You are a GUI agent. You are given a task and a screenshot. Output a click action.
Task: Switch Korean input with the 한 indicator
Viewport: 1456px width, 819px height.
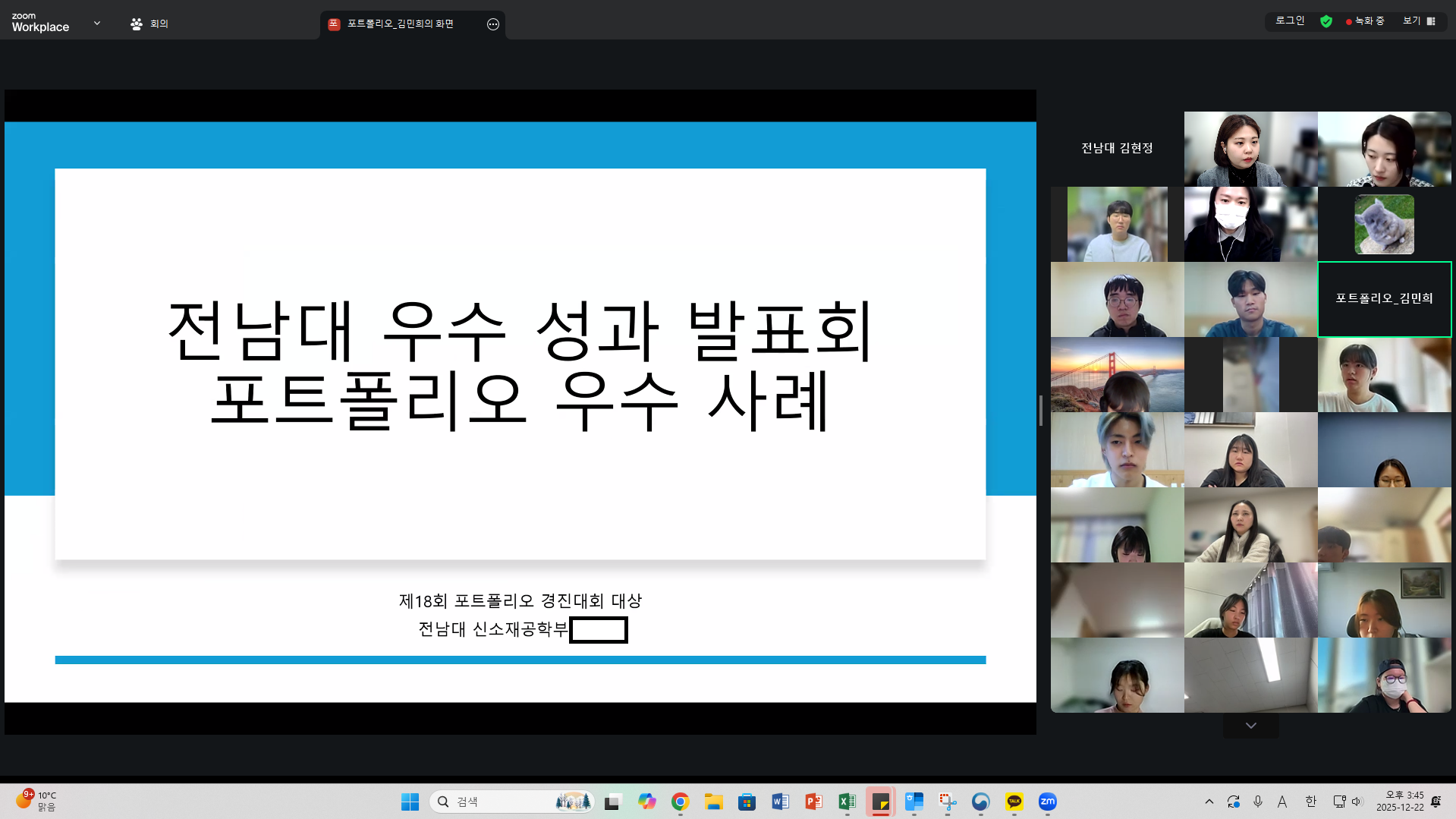pyautogui.click(x=1310, y=802)
